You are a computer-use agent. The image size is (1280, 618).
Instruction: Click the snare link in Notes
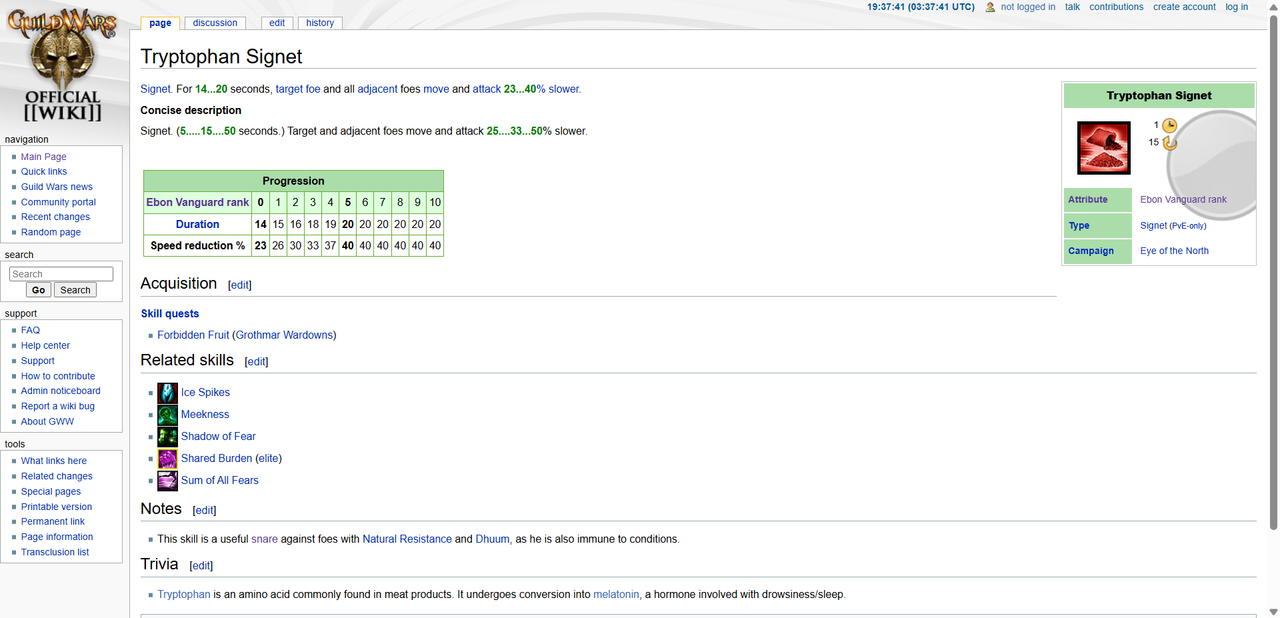(x=265, y=539)
